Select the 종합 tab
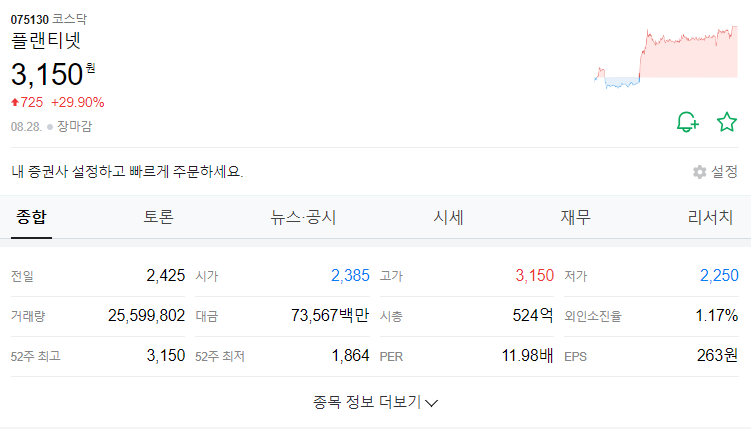The width and height of the screenshot is (751, 429). [31, 217]
